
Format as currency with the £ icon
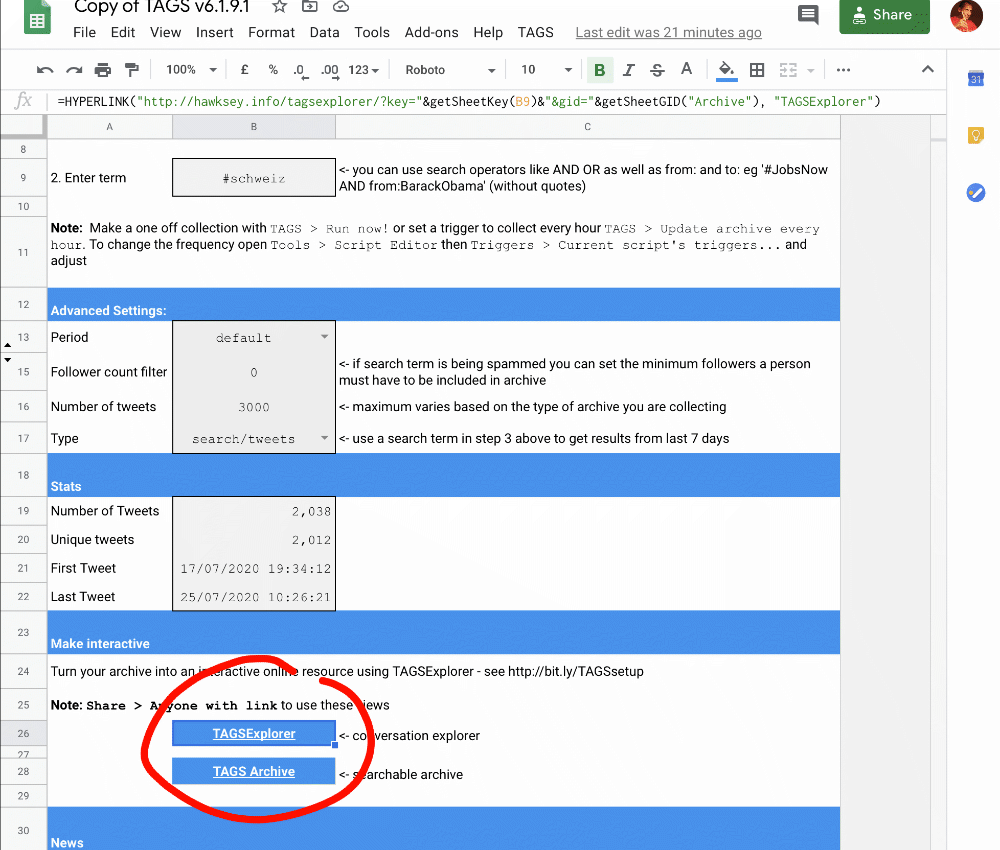244,70
